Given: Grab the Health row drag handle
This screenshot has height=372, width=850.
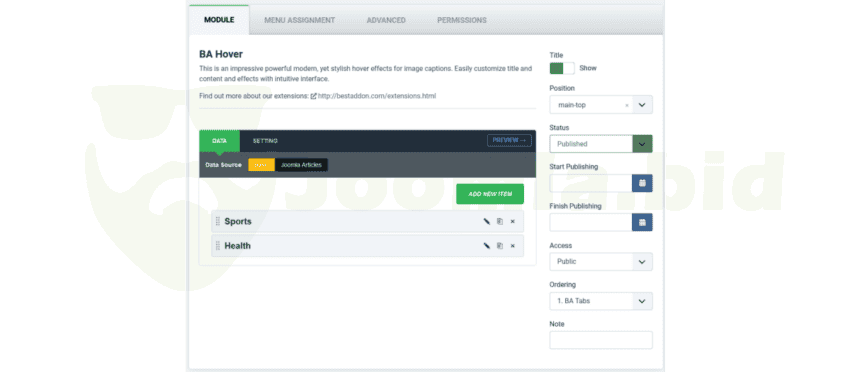Looking at the screenshot, I should point(218,246).
